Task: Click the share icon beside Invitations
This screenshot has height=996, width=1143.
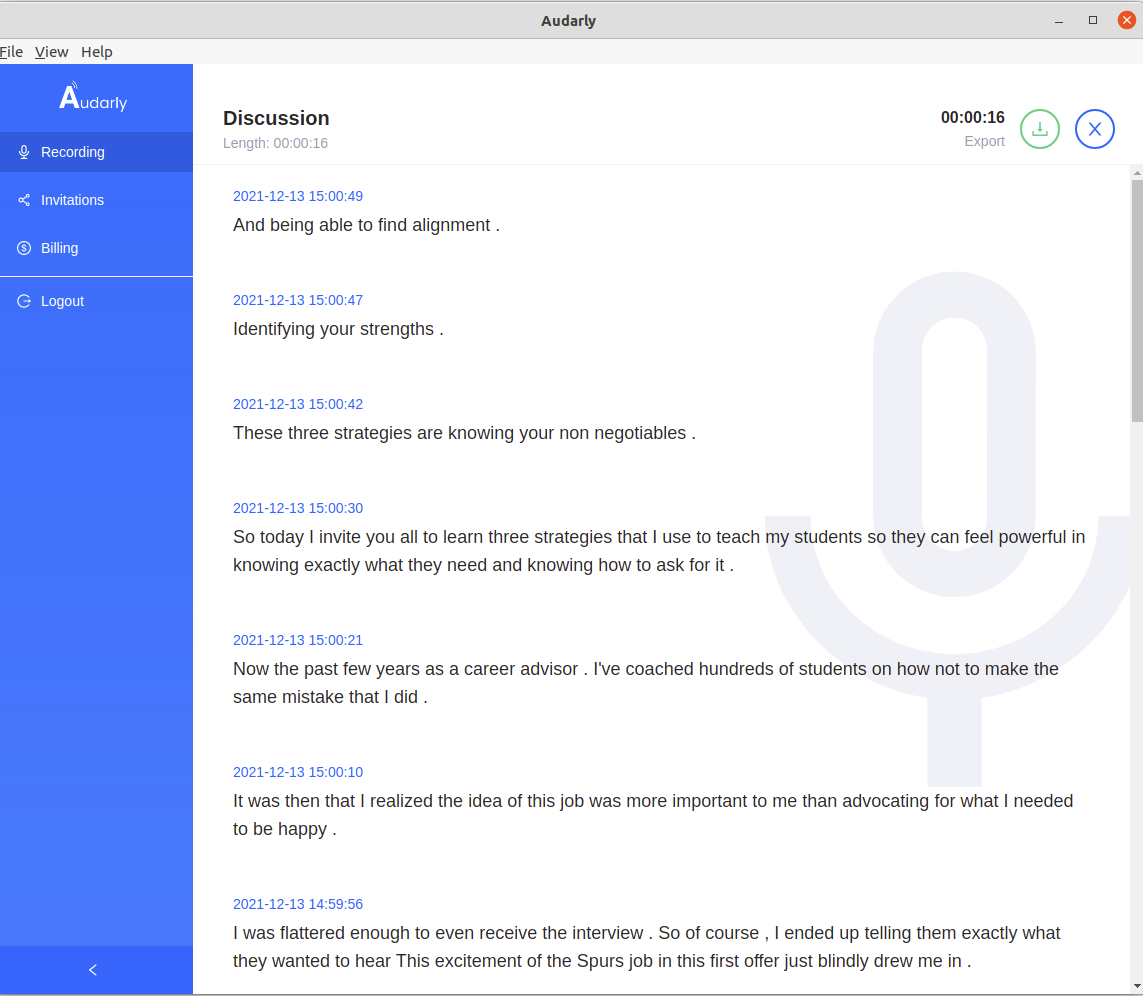Action: [x=24, y=200]
